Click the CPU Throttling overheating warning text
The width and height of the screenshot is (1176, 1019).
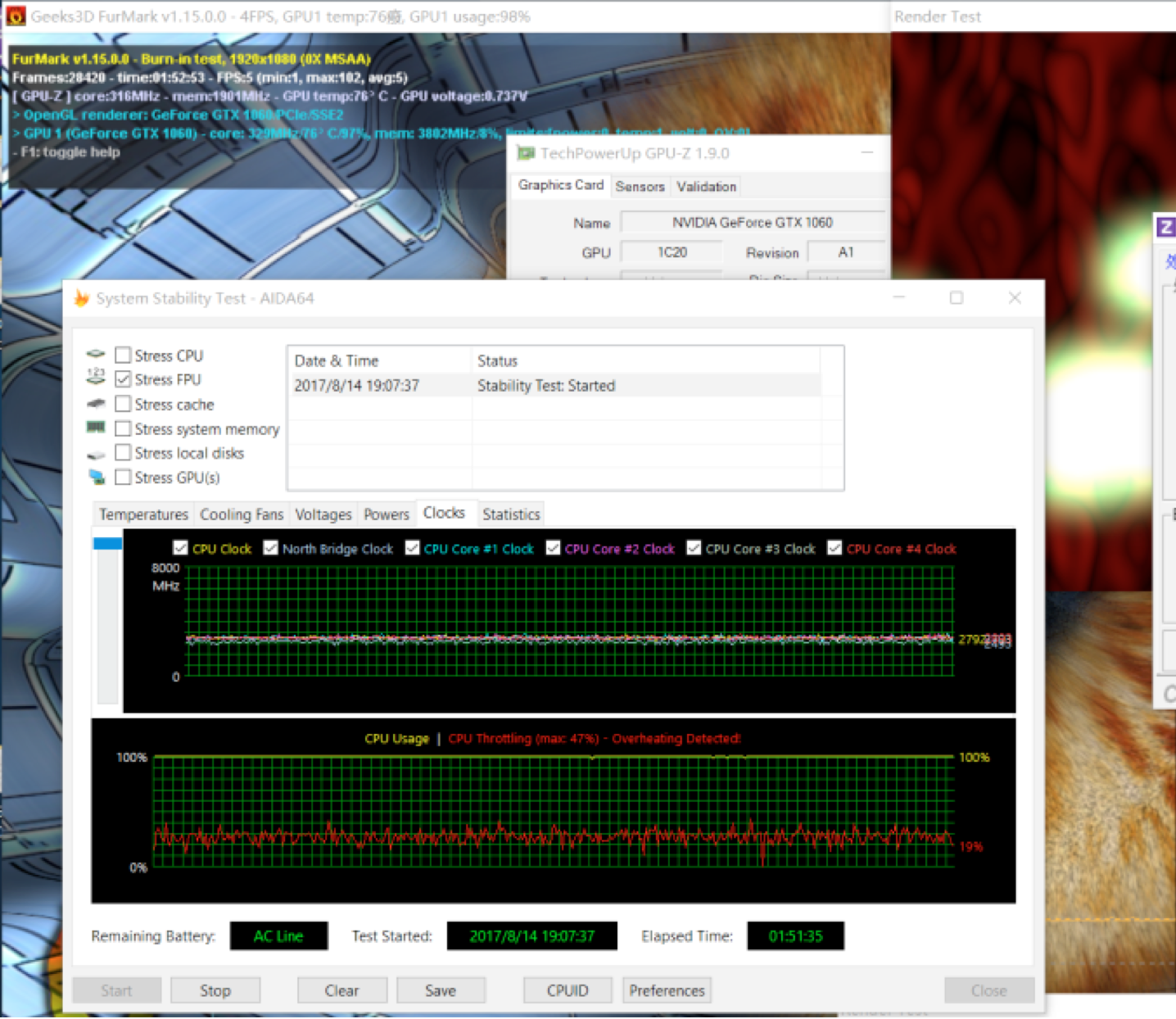point(594,738)
